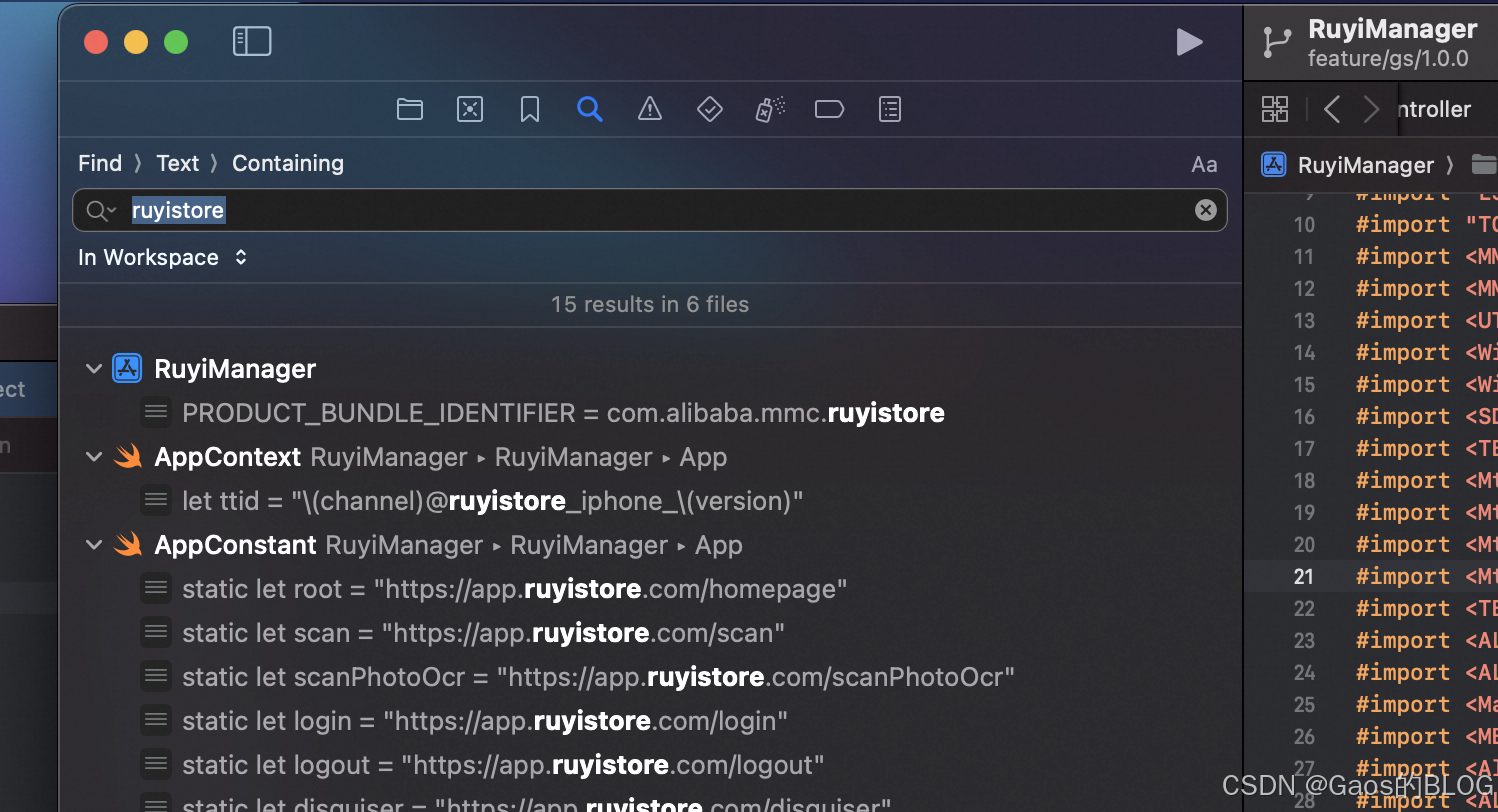Open the scanPhotoOcr result line
This screenshot has width=1498, height=812.
(599, 677)
